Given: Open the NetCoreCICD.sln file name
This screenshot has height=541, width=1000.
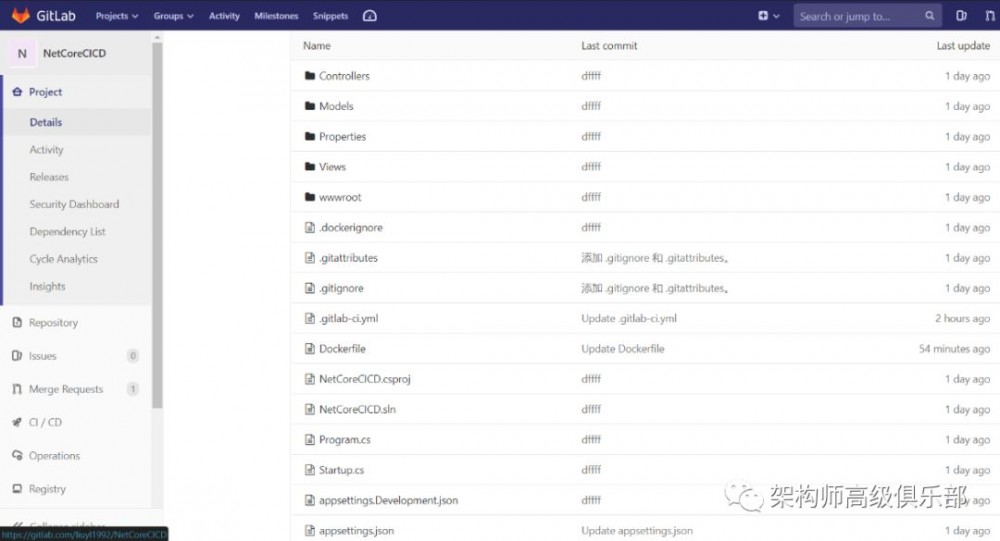Looking at the screenshot, I should (x=357, y=410).
